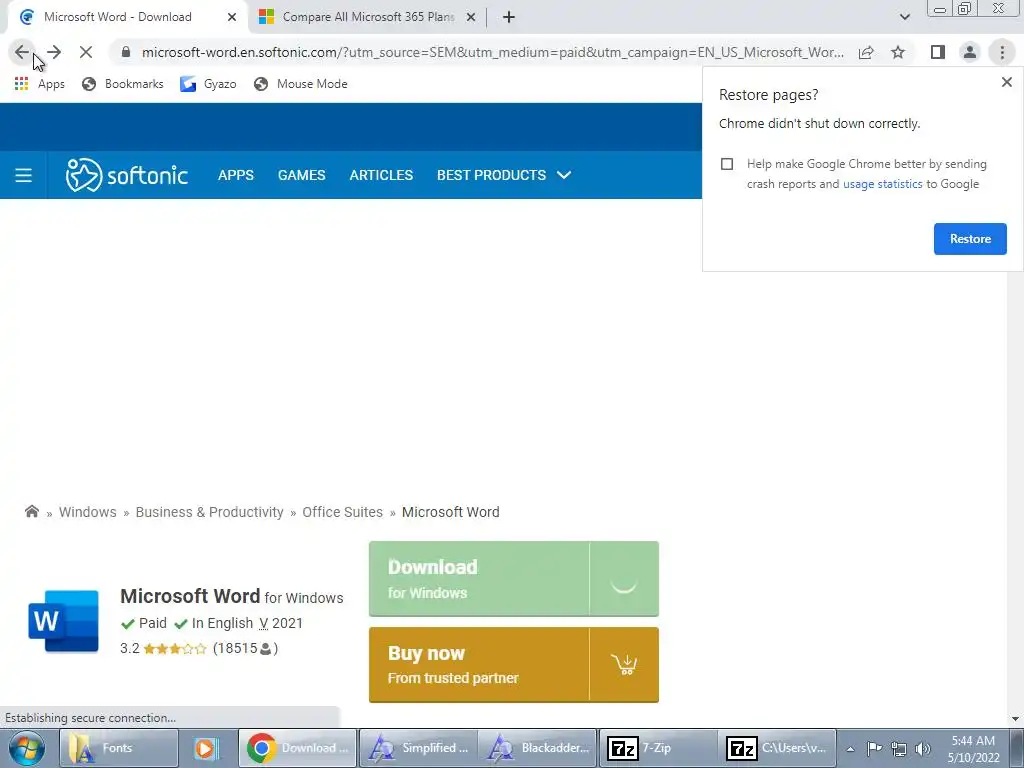Viewport: 1024px width, 768px height.
Task: Click the shopping cart icon on Buy now
Action: point(624,665)
